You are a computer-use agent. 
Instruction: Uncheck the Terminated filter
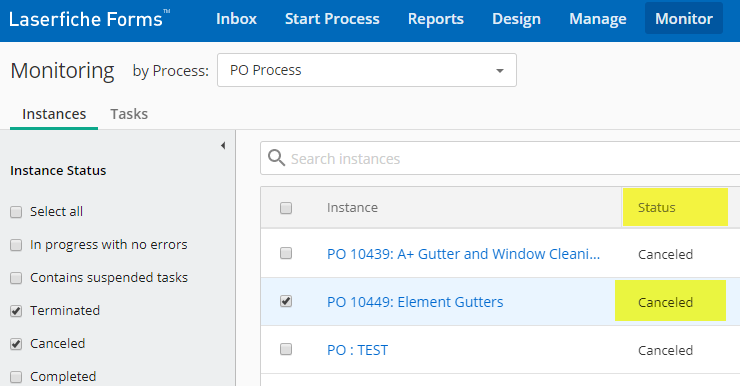coord(16,311)
